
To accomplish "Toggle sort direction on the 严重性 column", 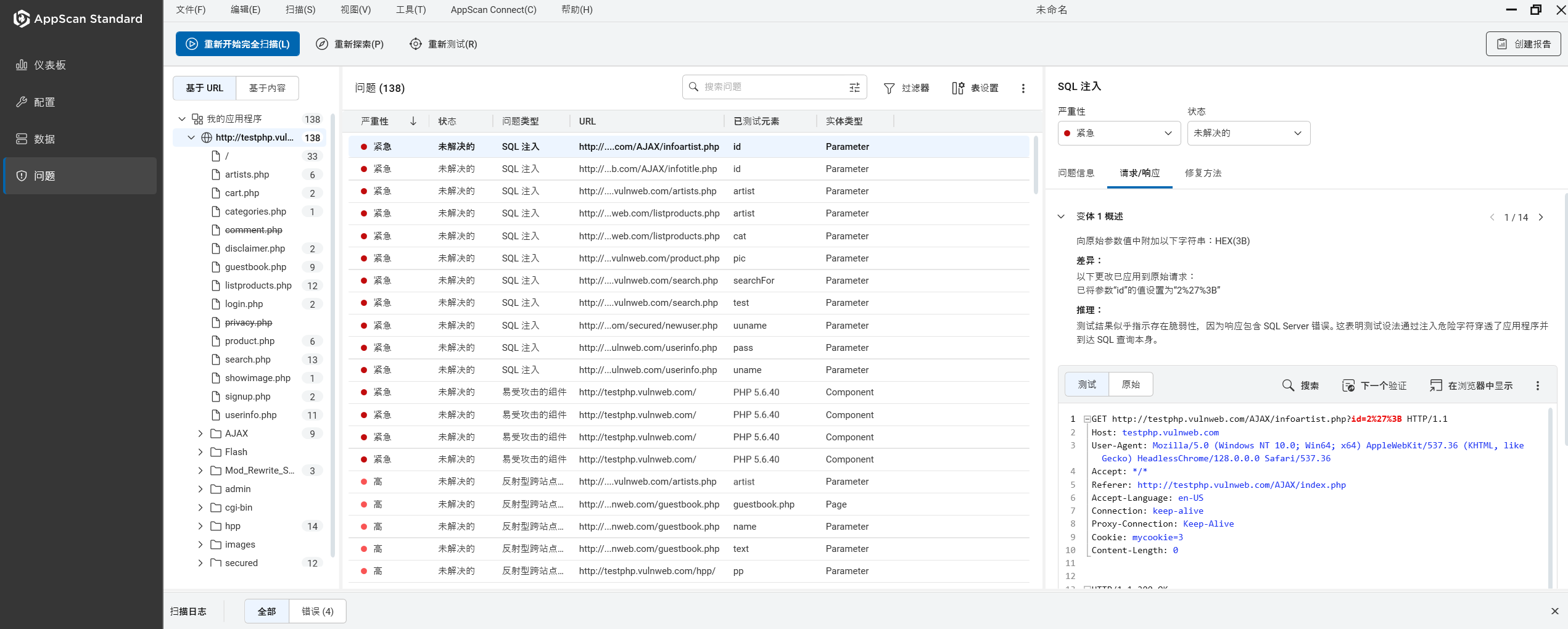I will click(413, 121).
